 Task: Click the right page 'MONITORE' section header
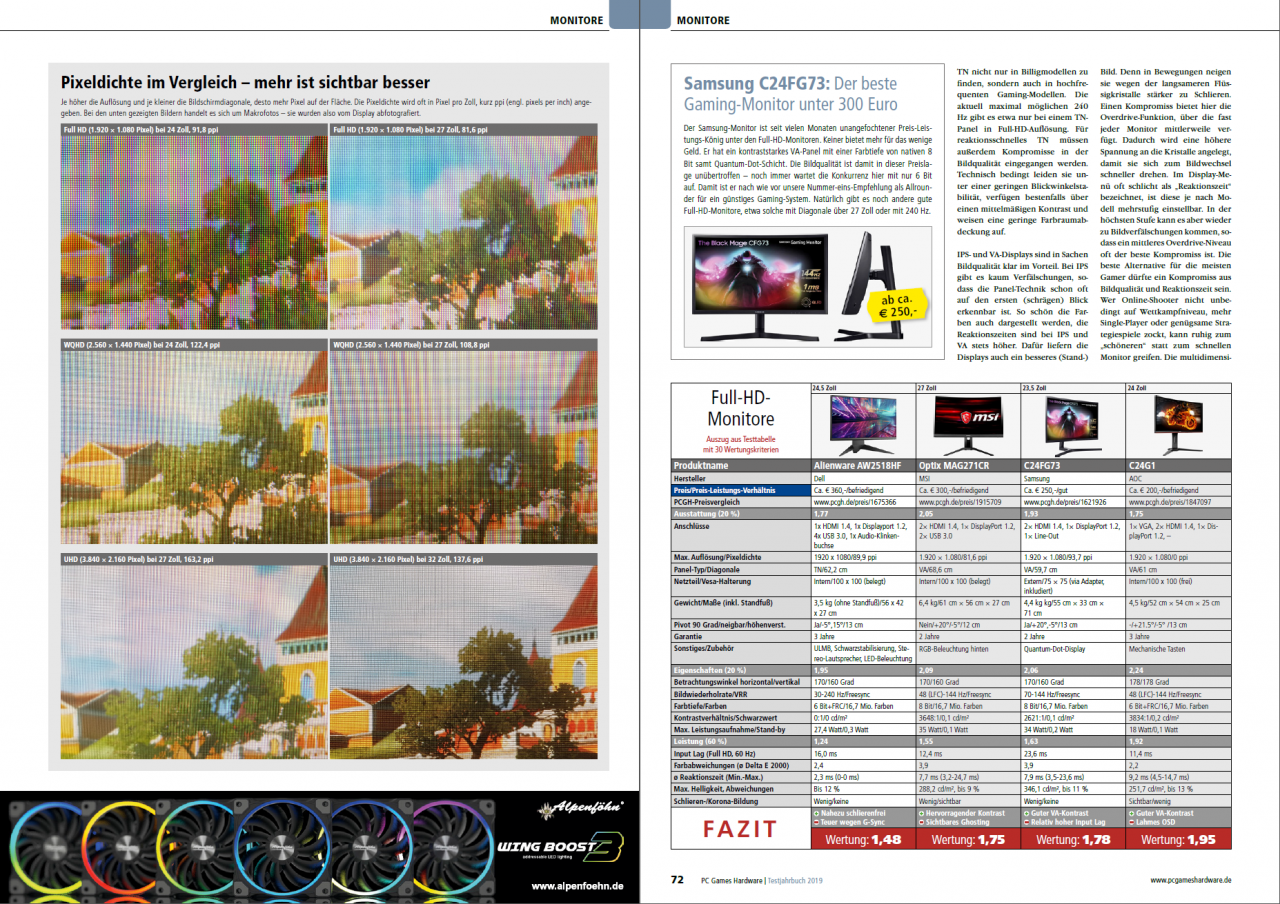(703, 20)
